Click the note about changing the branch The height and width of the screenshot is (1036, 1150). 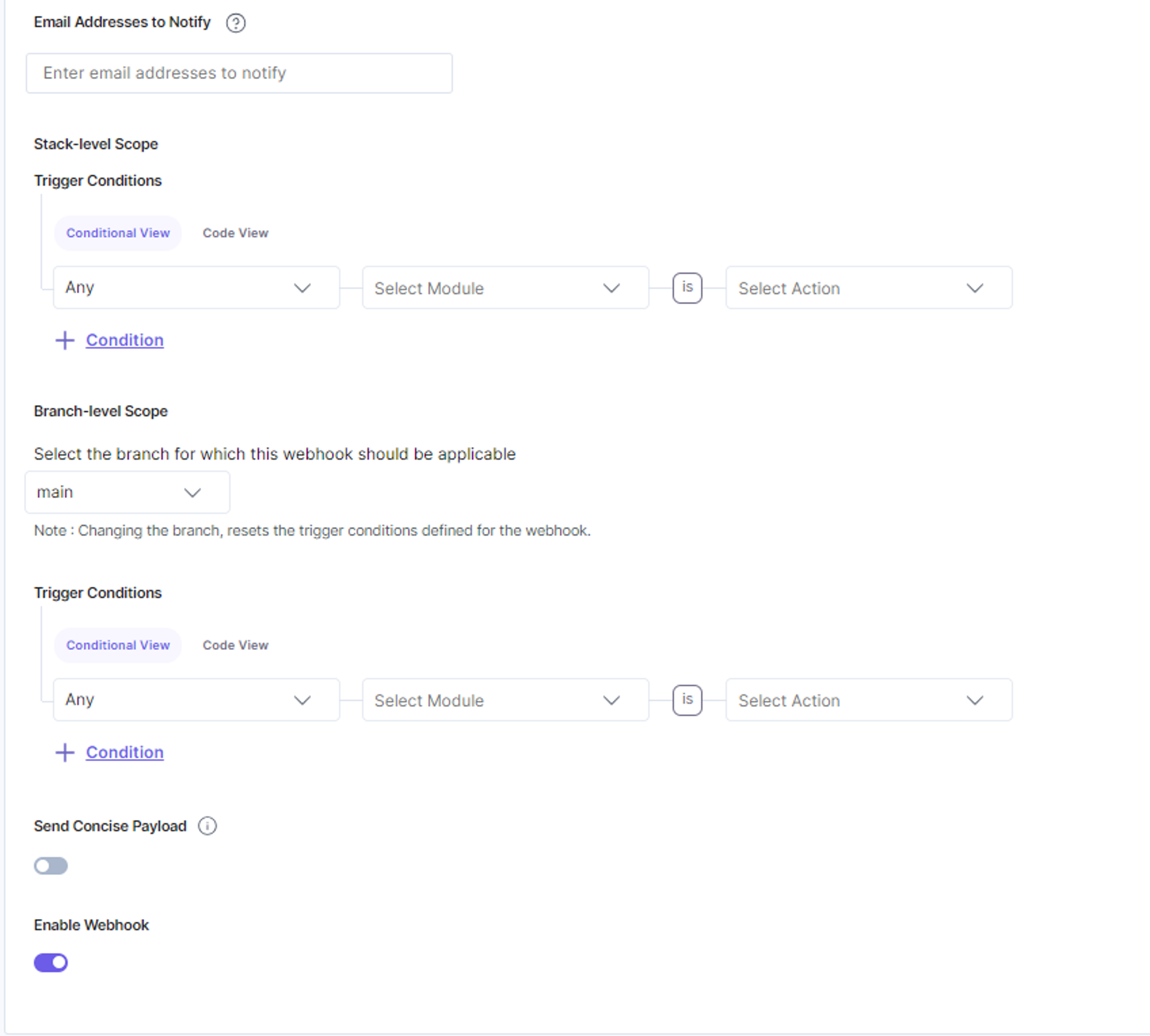[312, 530]
